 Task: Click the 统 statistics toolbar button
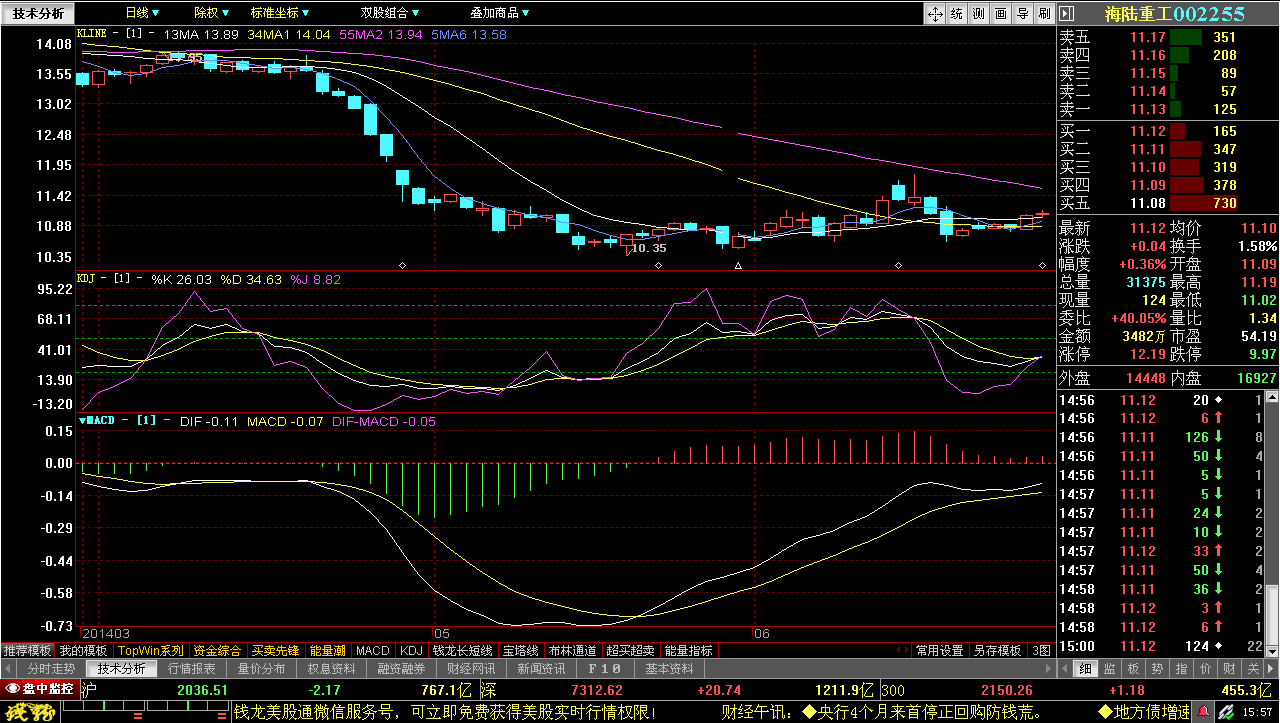pyautogui.click(x=956, y=13)
